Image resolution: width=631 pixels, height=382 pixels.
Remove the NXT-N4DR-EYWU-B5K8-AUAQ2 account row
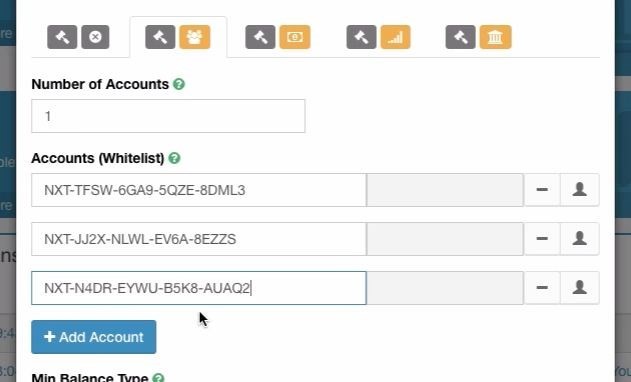(x=542, y=288)
